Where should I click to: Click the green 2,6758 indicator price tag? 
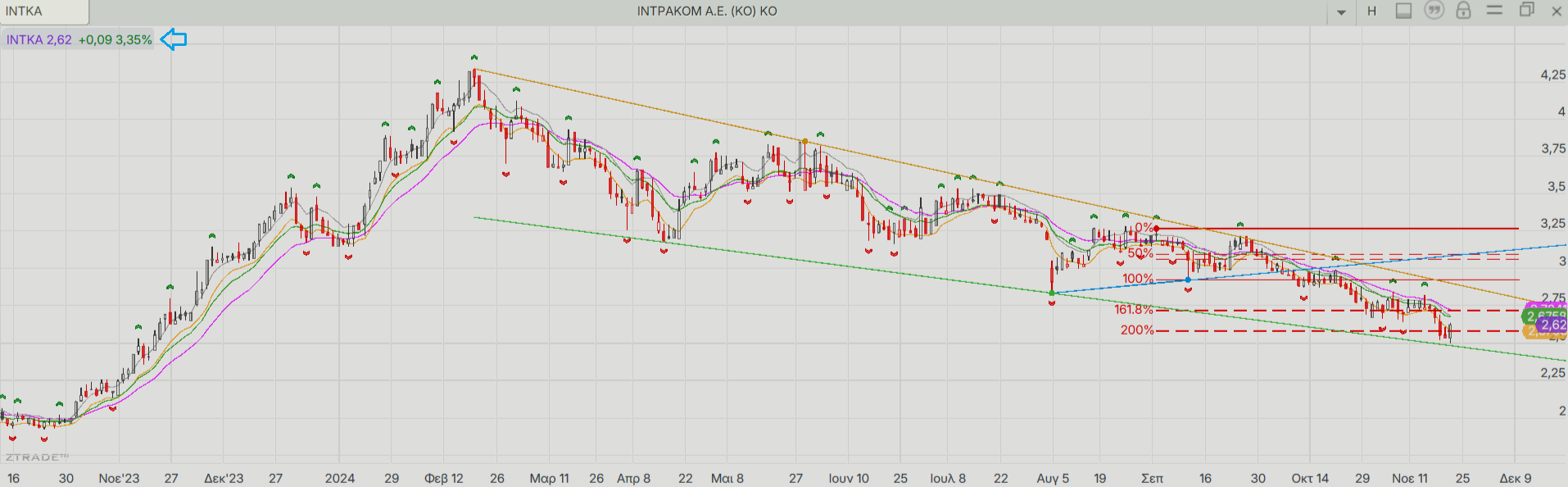1544,316
